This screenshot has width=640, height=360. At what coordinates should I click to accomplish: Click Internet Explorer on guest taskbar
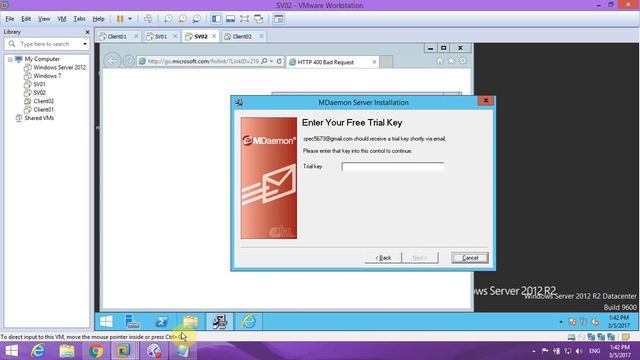pyautogui.click(x=249, y=322)
